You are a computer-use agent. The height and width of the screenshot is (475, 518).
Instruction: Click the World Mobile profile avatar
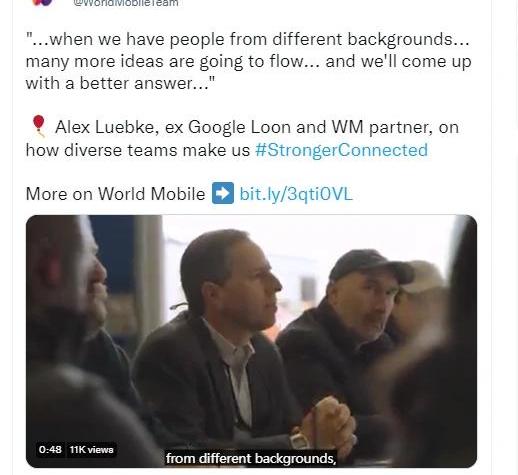pos(42,2)
